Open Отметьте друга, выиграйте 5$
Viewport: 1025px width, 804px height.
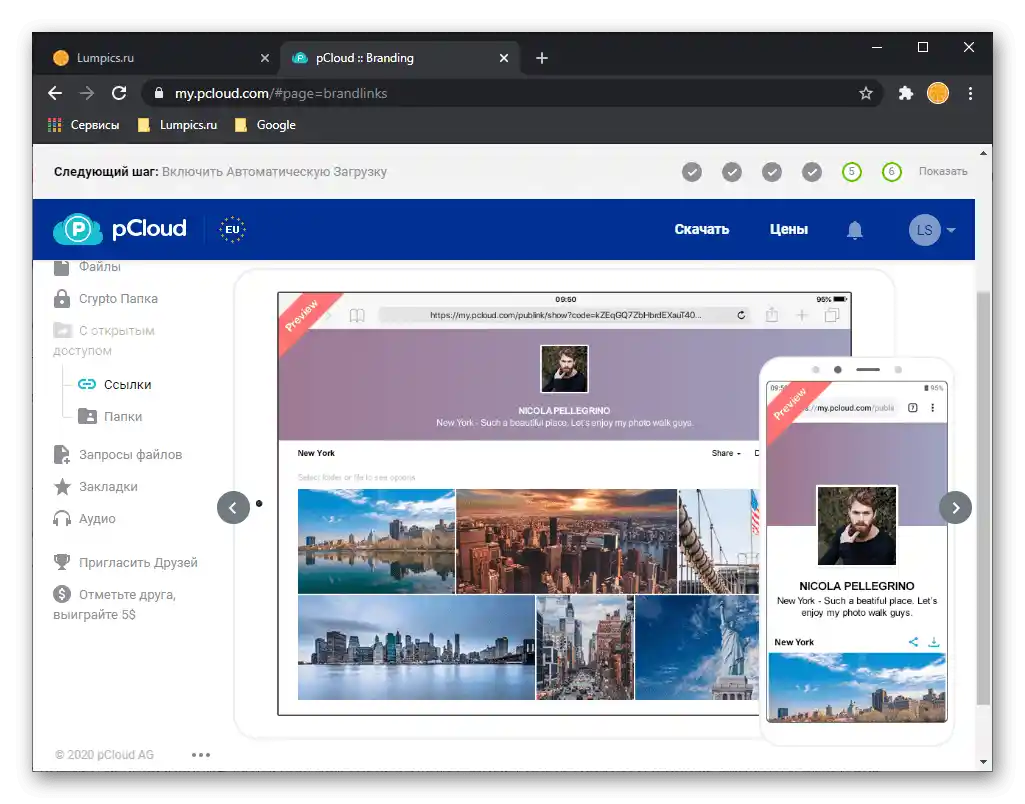point(115,604)
